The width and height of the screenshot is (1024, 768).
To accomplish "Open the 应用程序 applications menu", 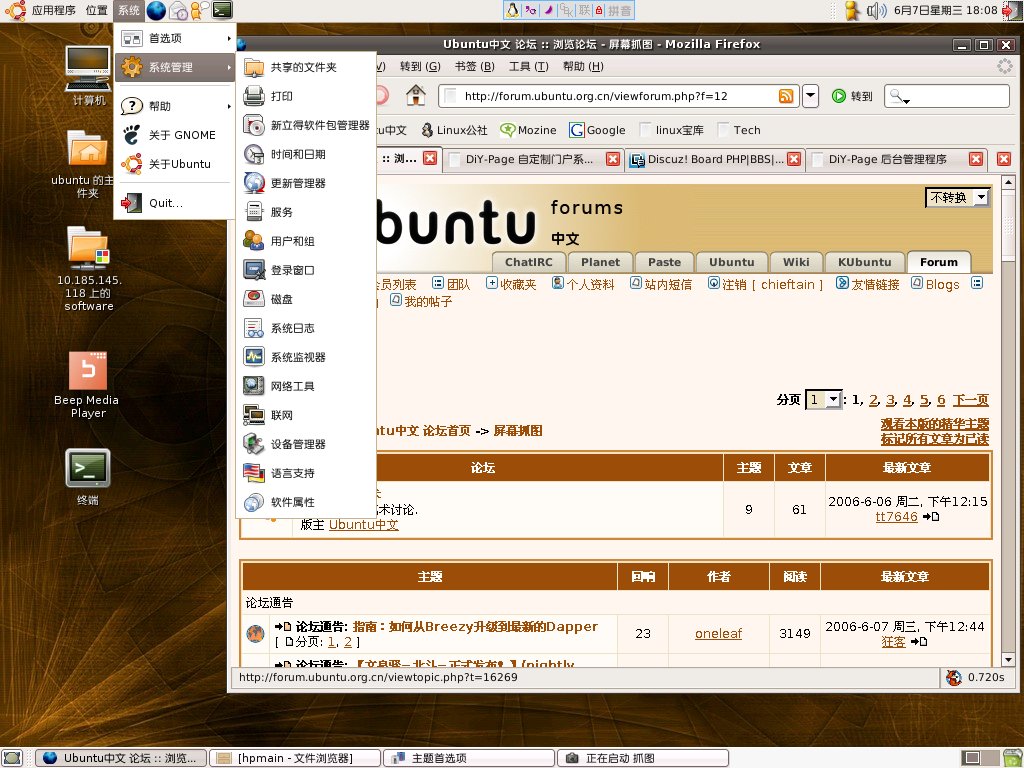I will (x=54, y=10).
